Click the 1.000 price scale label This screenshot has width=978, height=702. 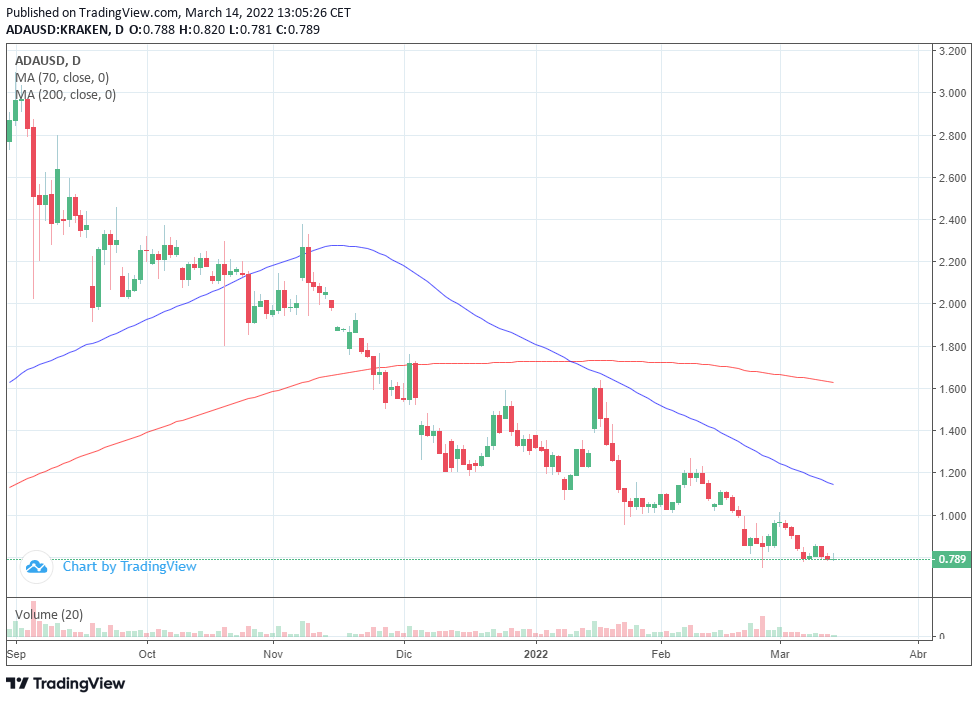coord(952,515)
